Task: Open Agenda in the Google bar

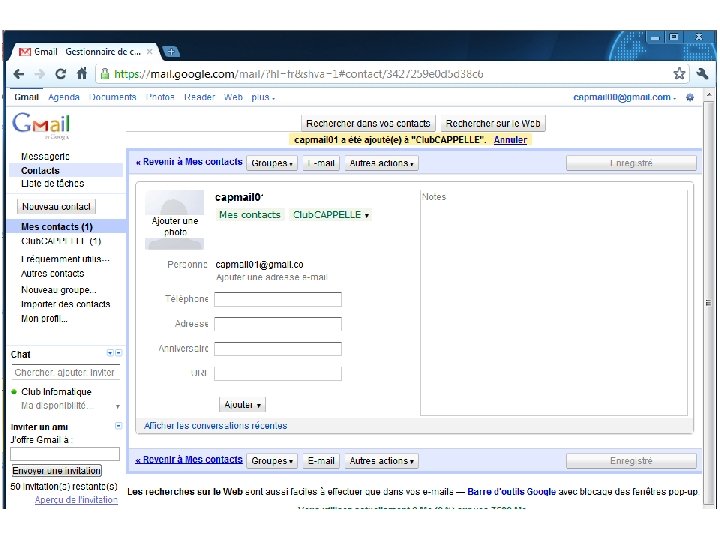Action: pyautogui.click(x=64, y=97)
